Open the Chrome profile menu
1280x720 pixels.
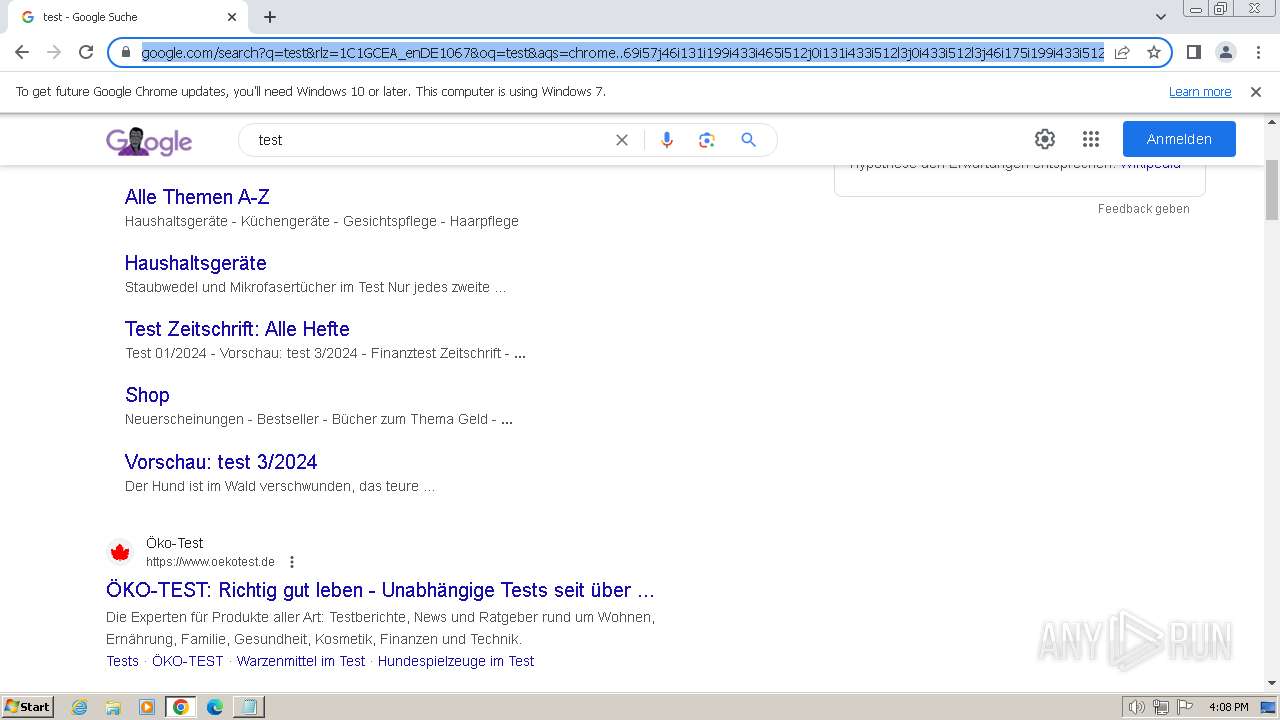click(1225, 52)
